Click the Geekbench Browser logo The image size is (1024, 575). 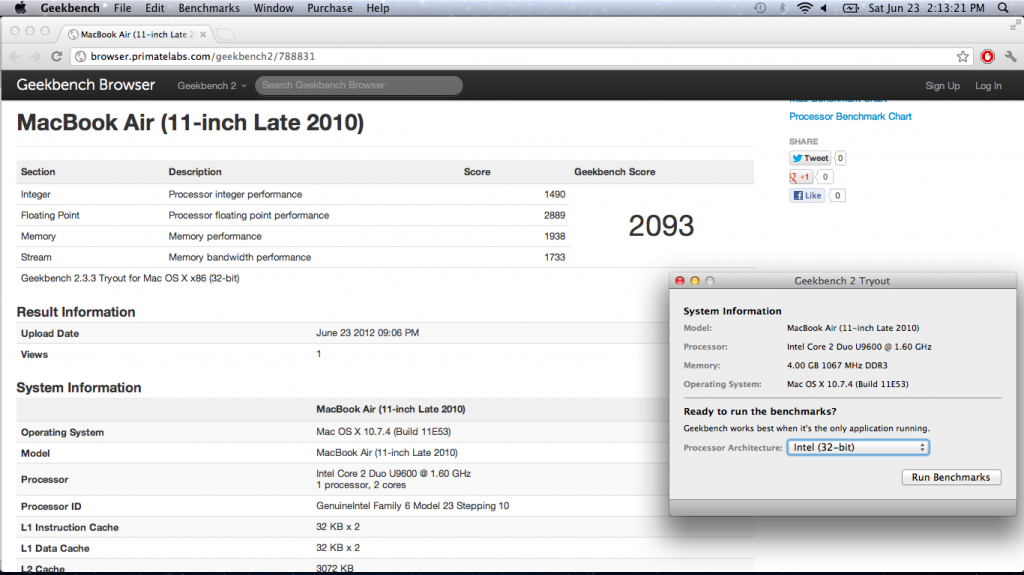pyautogui.click(x=86, y=85)
